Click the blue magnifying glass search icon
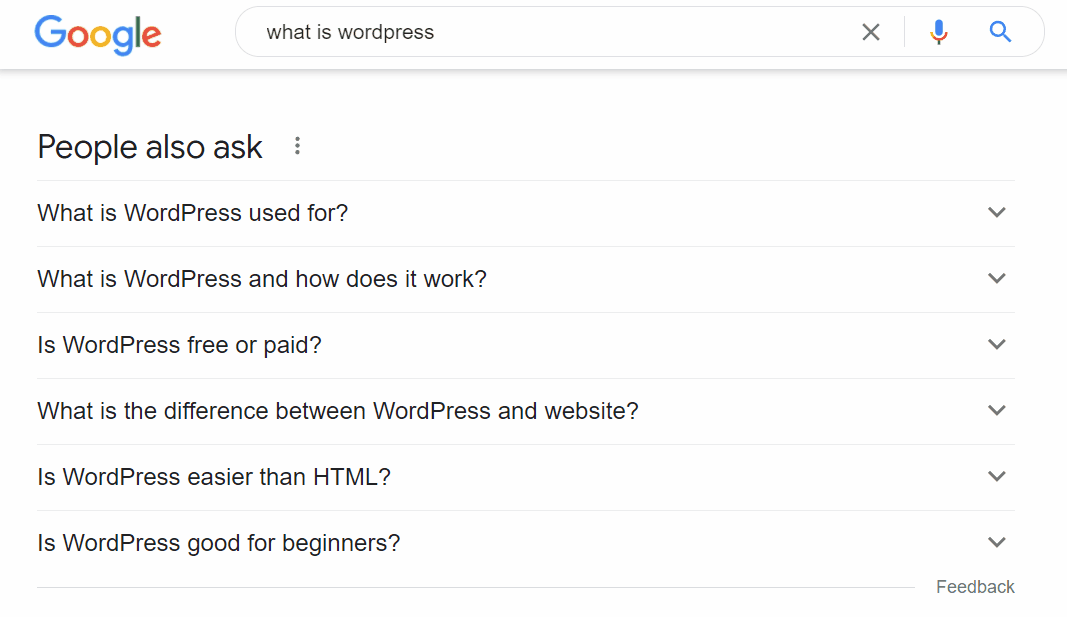 [1000, 32]
